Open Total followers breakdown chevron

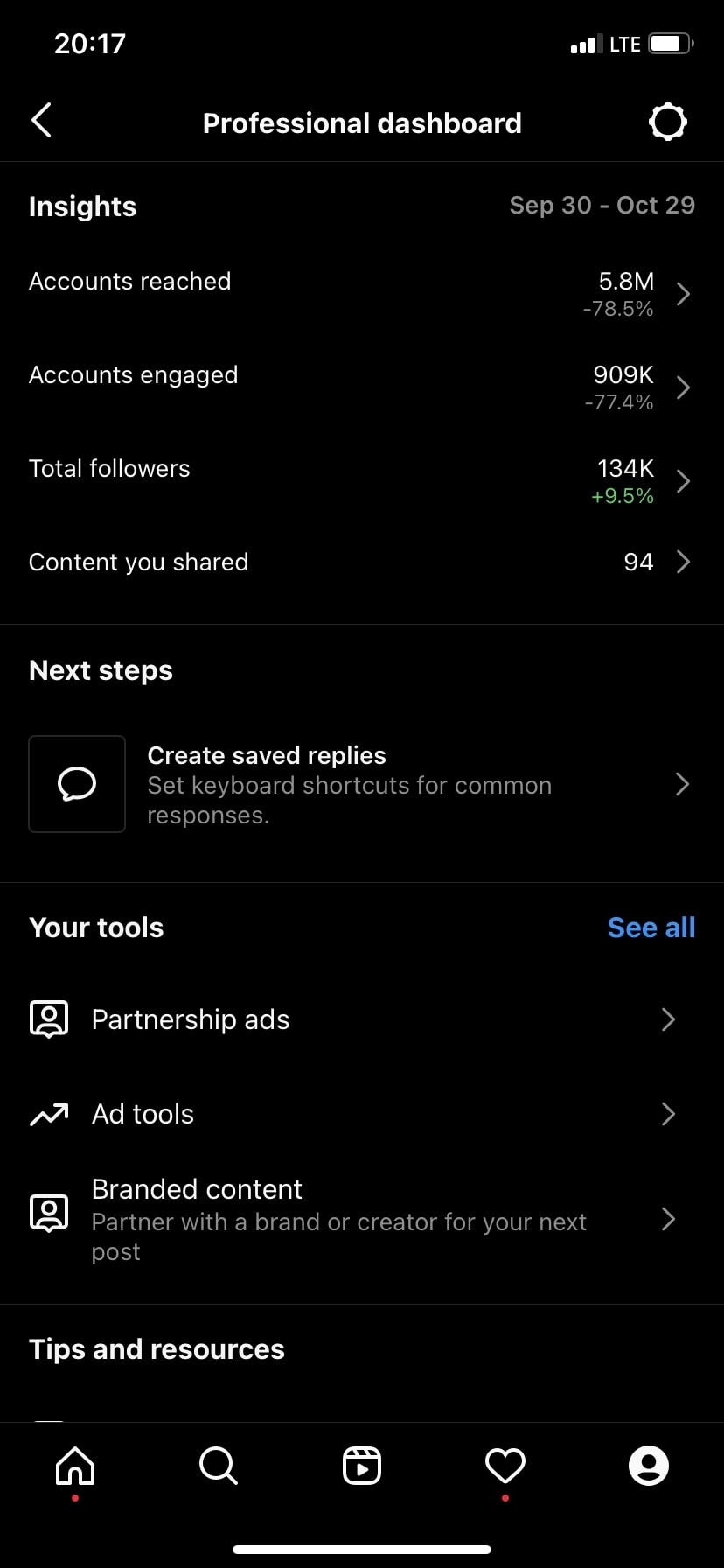click(684, 481)
